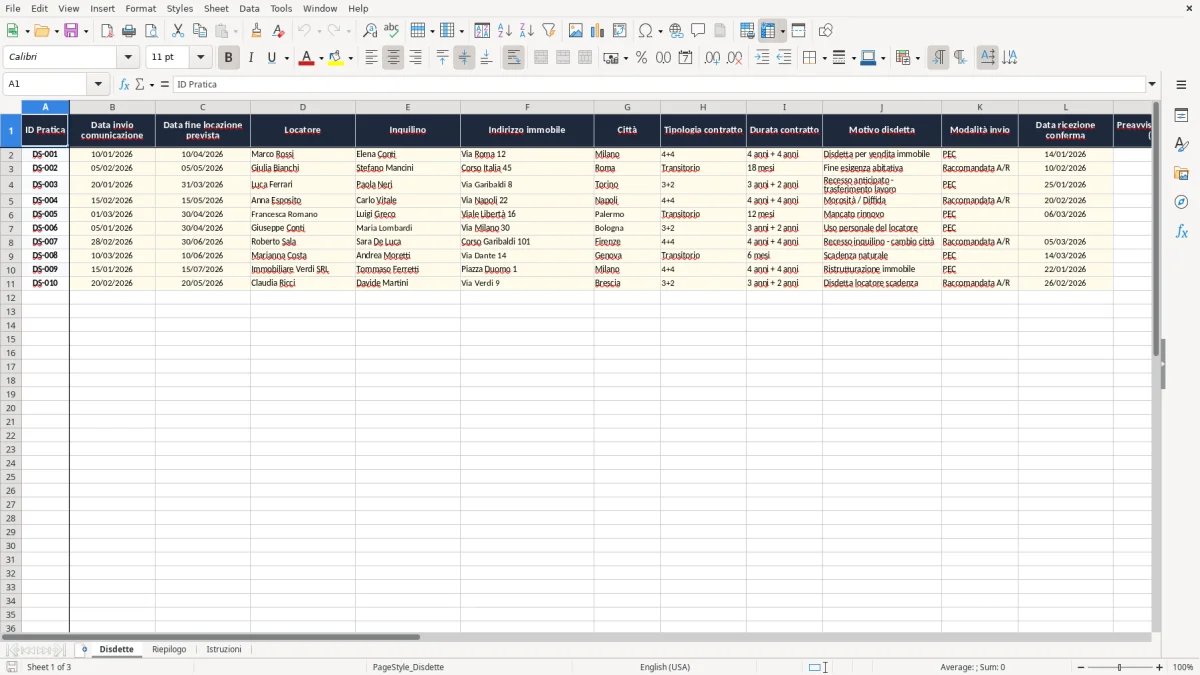
Task: Toggle italic formatting
Action: 250,58
